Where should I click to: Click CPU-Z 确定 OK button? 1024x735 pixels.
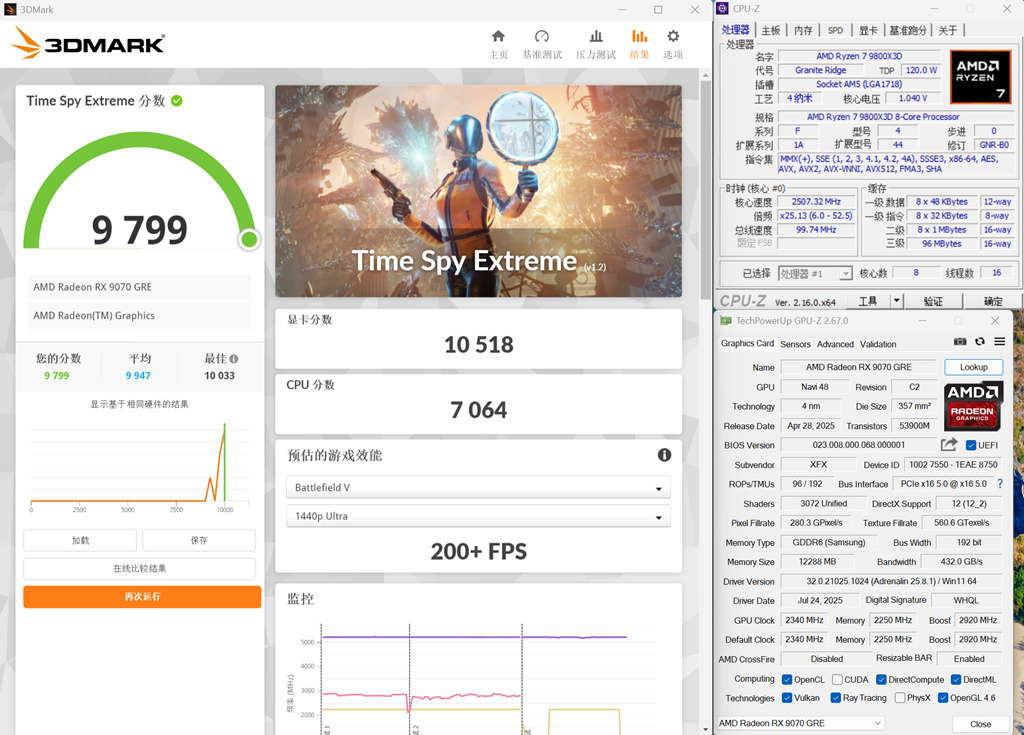tap(993, 301)
